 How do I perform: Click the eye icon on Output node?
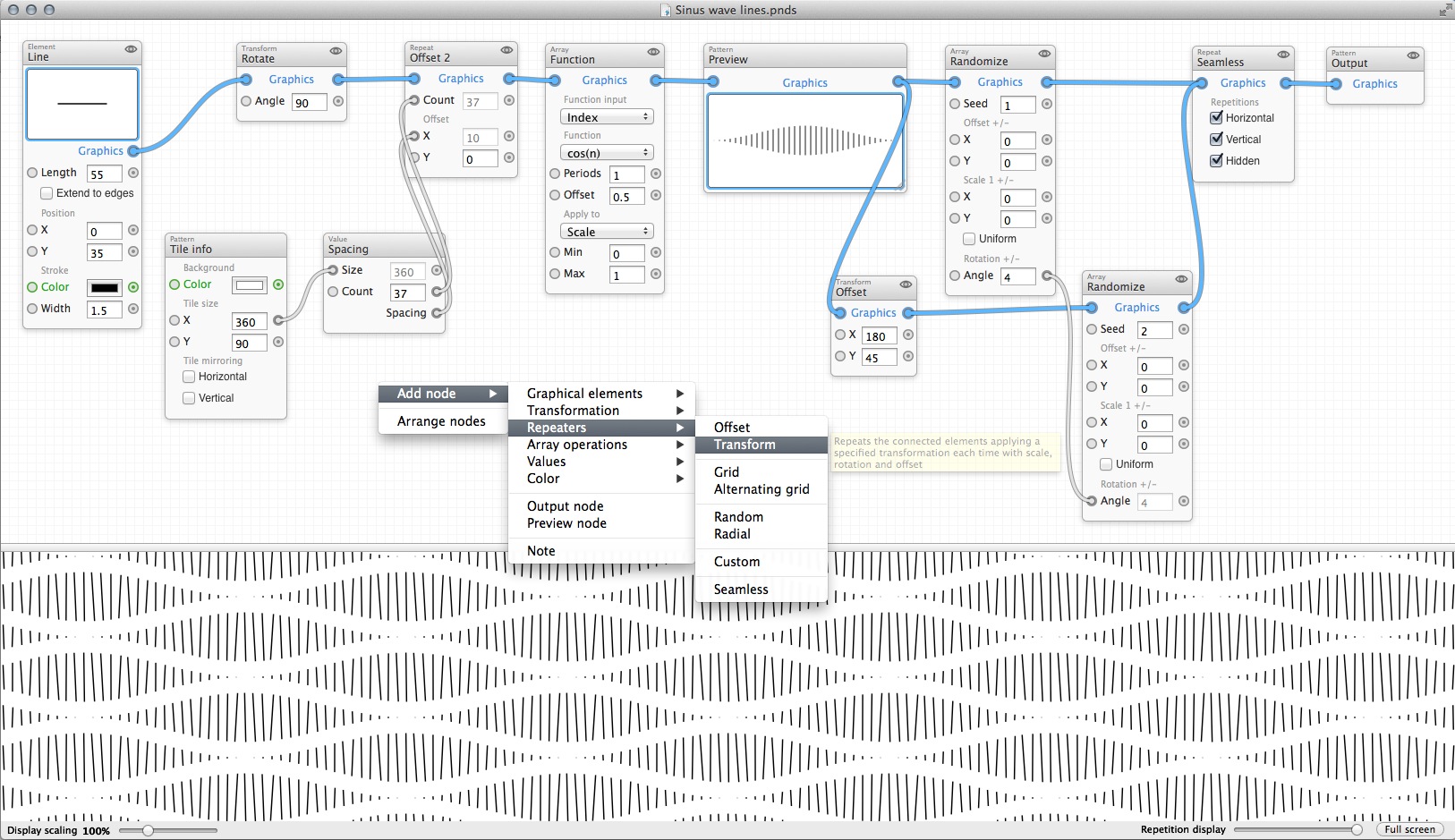click(1413, 55)
